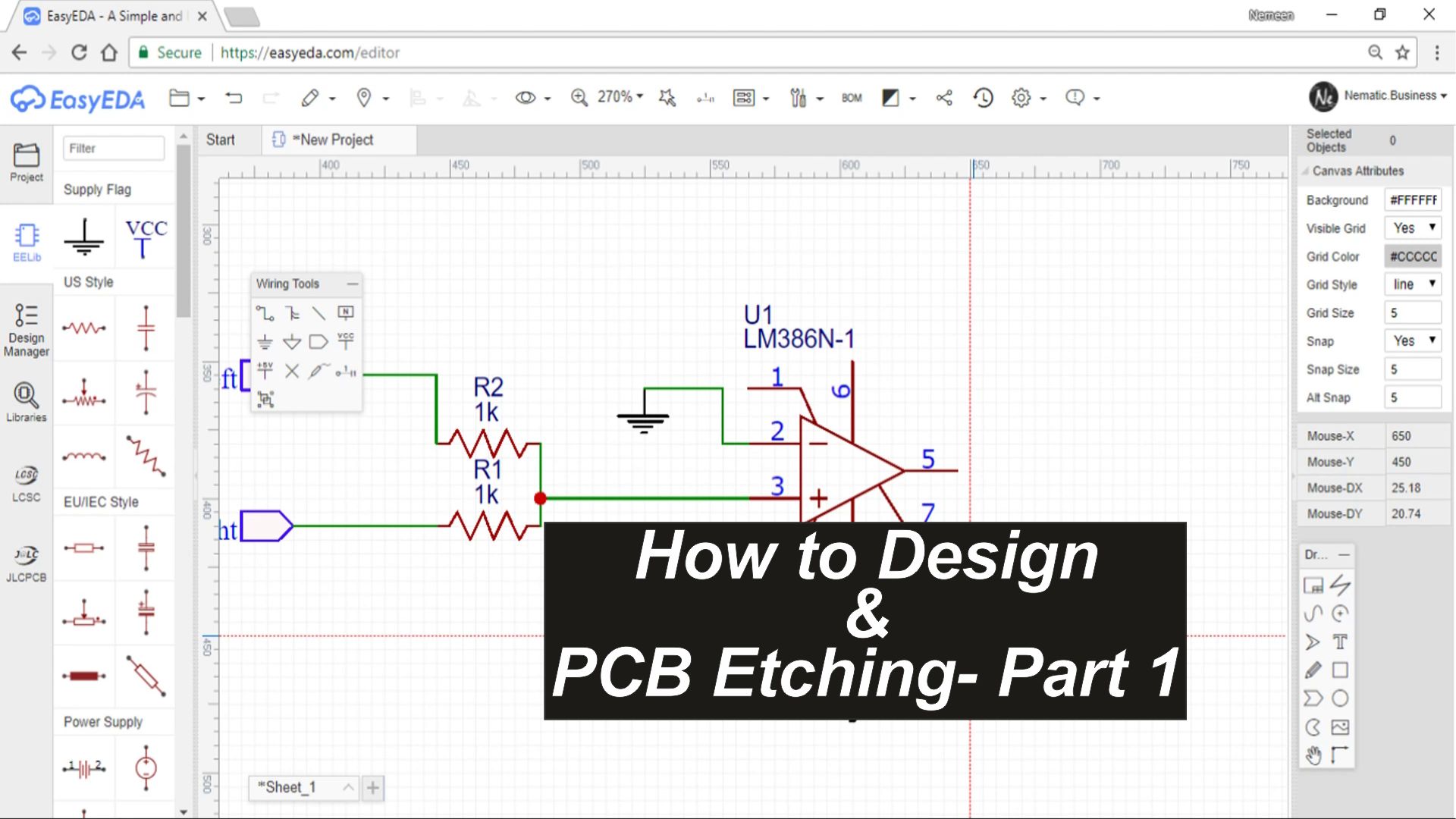Open the File folder dropdown
Image resolution: width=1456 pixels, height=819 pixels.
(x=187, y=98)
